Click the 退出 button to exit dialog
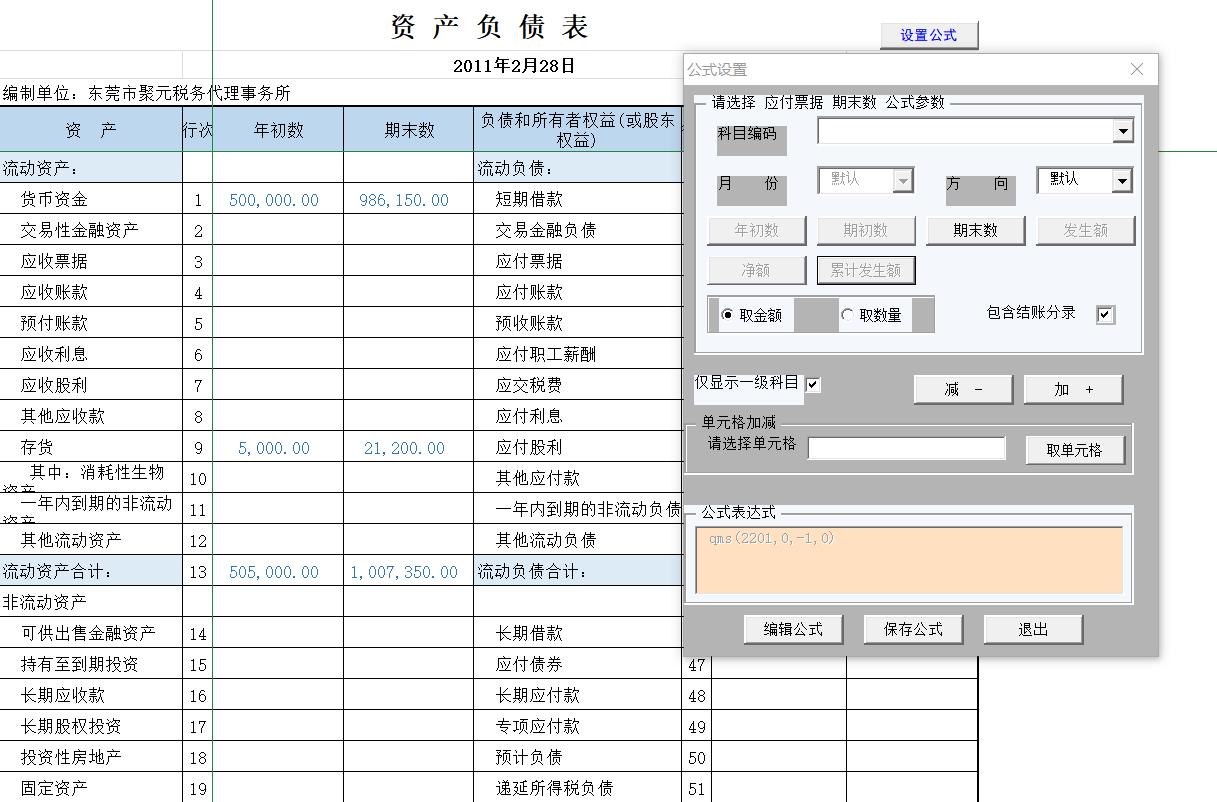The image size is (1217, 802). pyautogui.click(x=1032, y=629)
